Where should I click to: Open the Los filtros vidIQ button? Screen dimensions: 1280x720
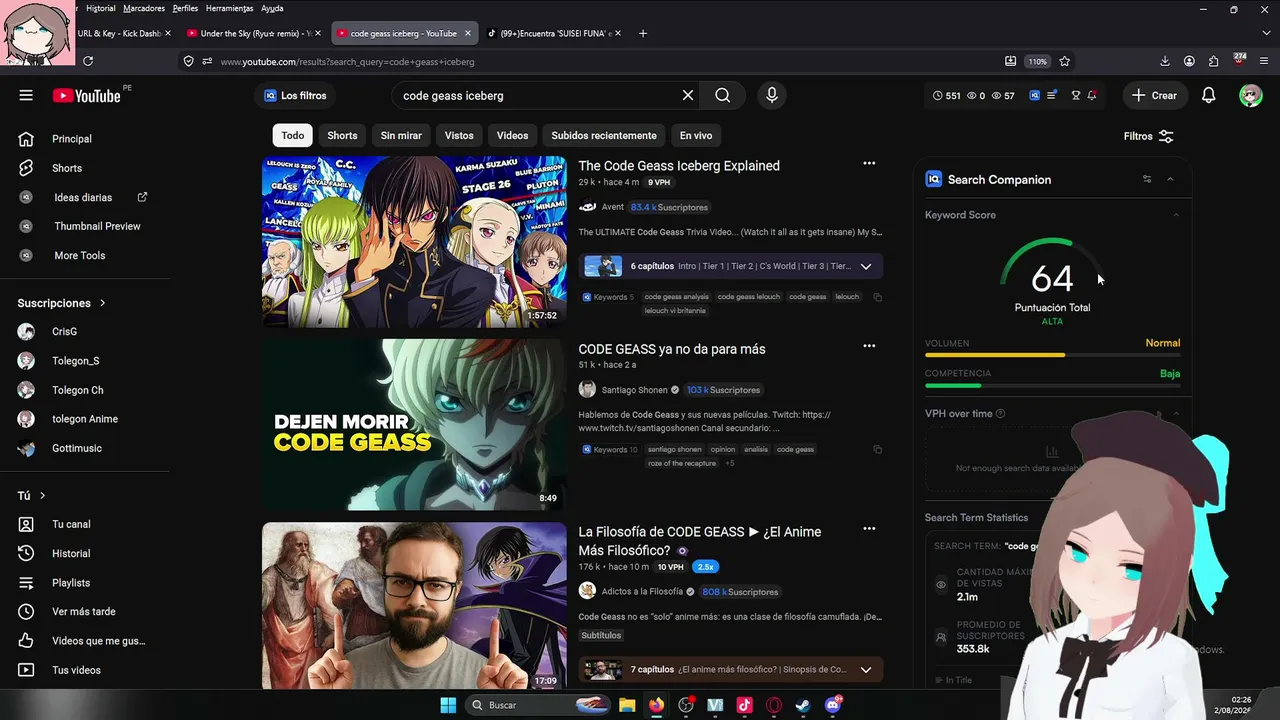pyautogui.click(x=295, y=96)
